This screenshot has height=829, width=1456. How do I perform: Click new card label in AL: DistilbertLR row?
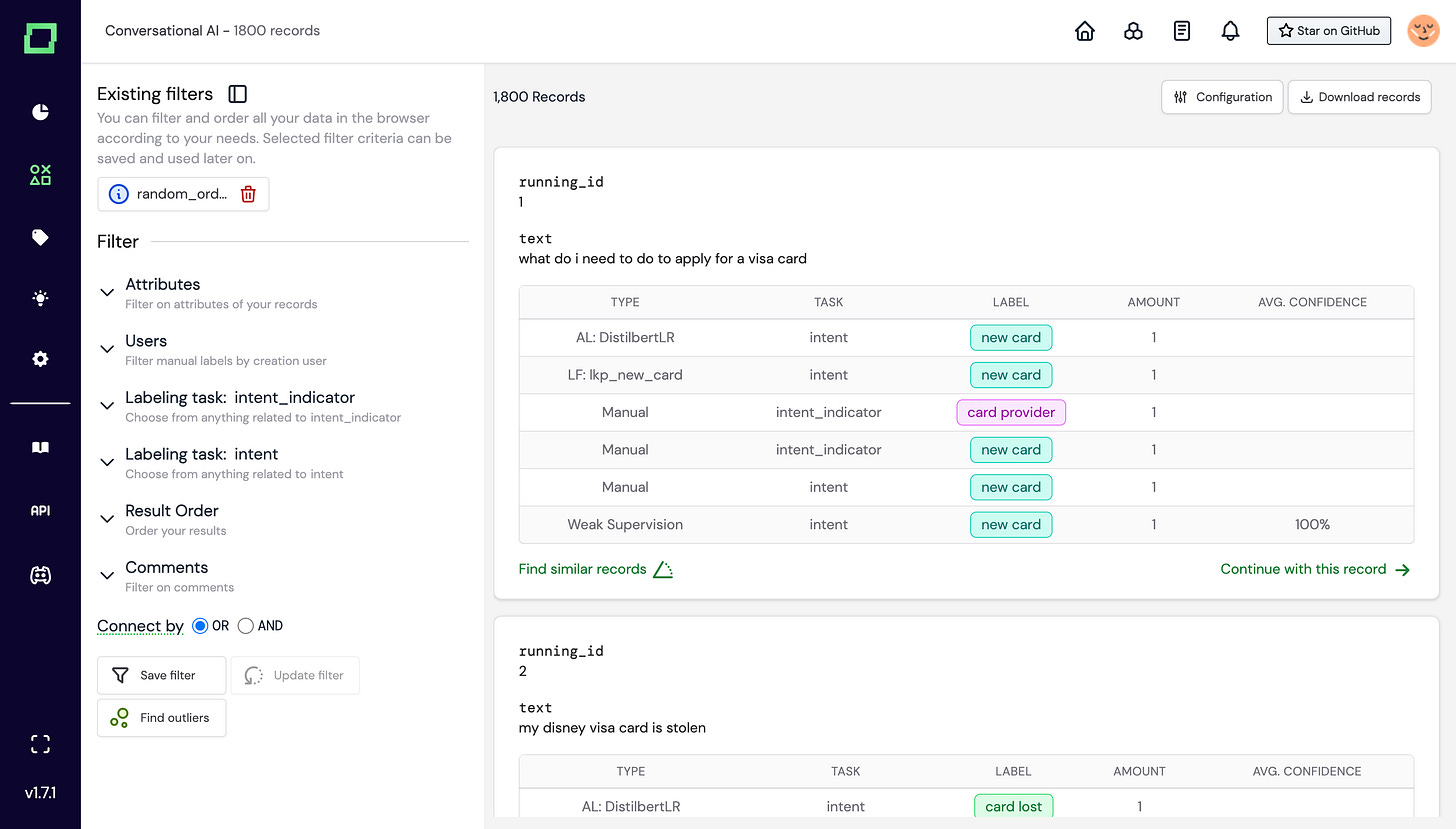1011,337
